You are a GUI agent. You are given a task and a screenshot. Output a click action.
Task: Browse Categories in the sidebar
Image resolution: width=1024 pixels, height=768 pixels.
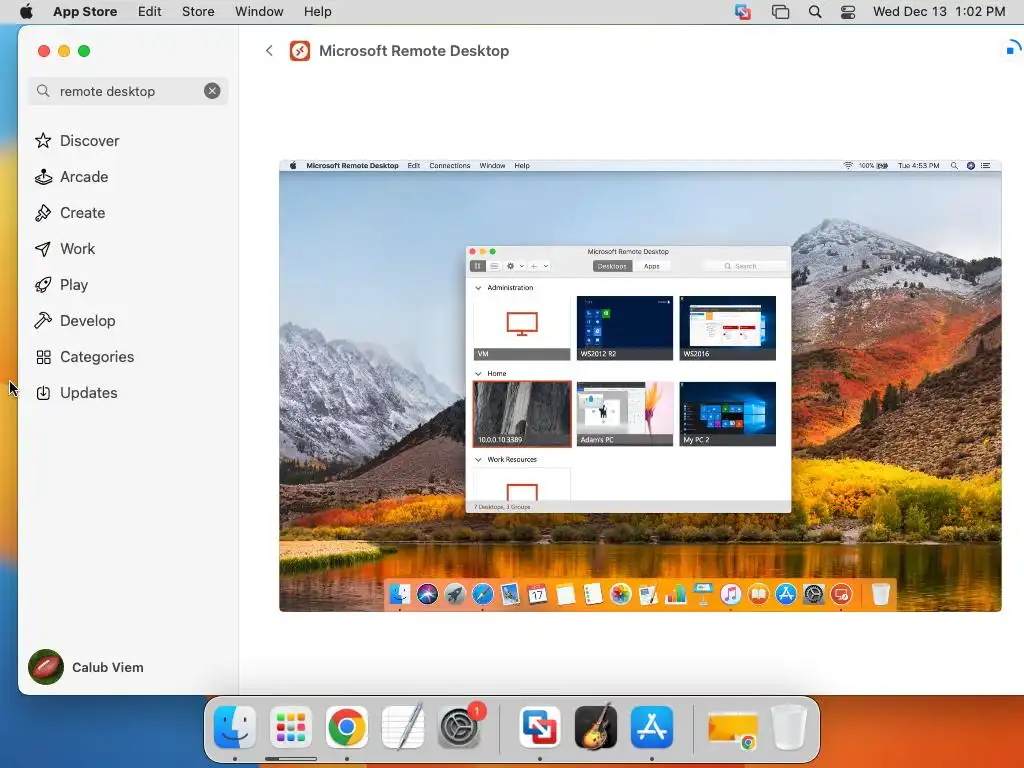(x=84, y=356)
